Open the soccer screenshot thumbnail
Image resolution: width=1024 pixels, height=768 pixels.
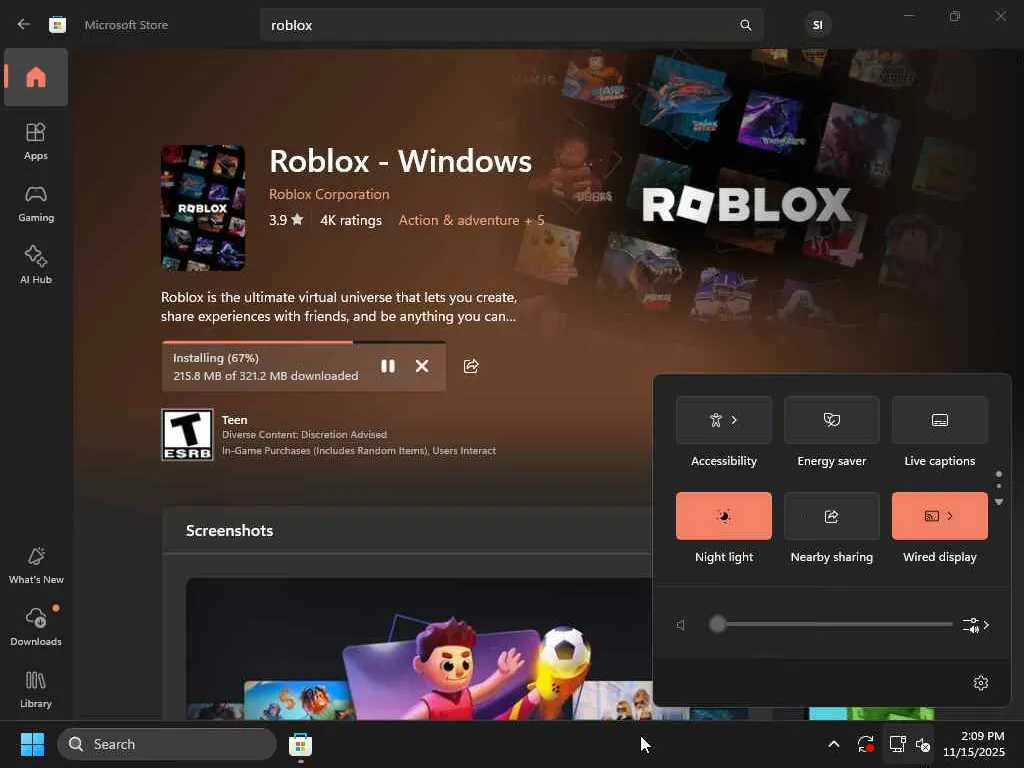click(419, 648)
